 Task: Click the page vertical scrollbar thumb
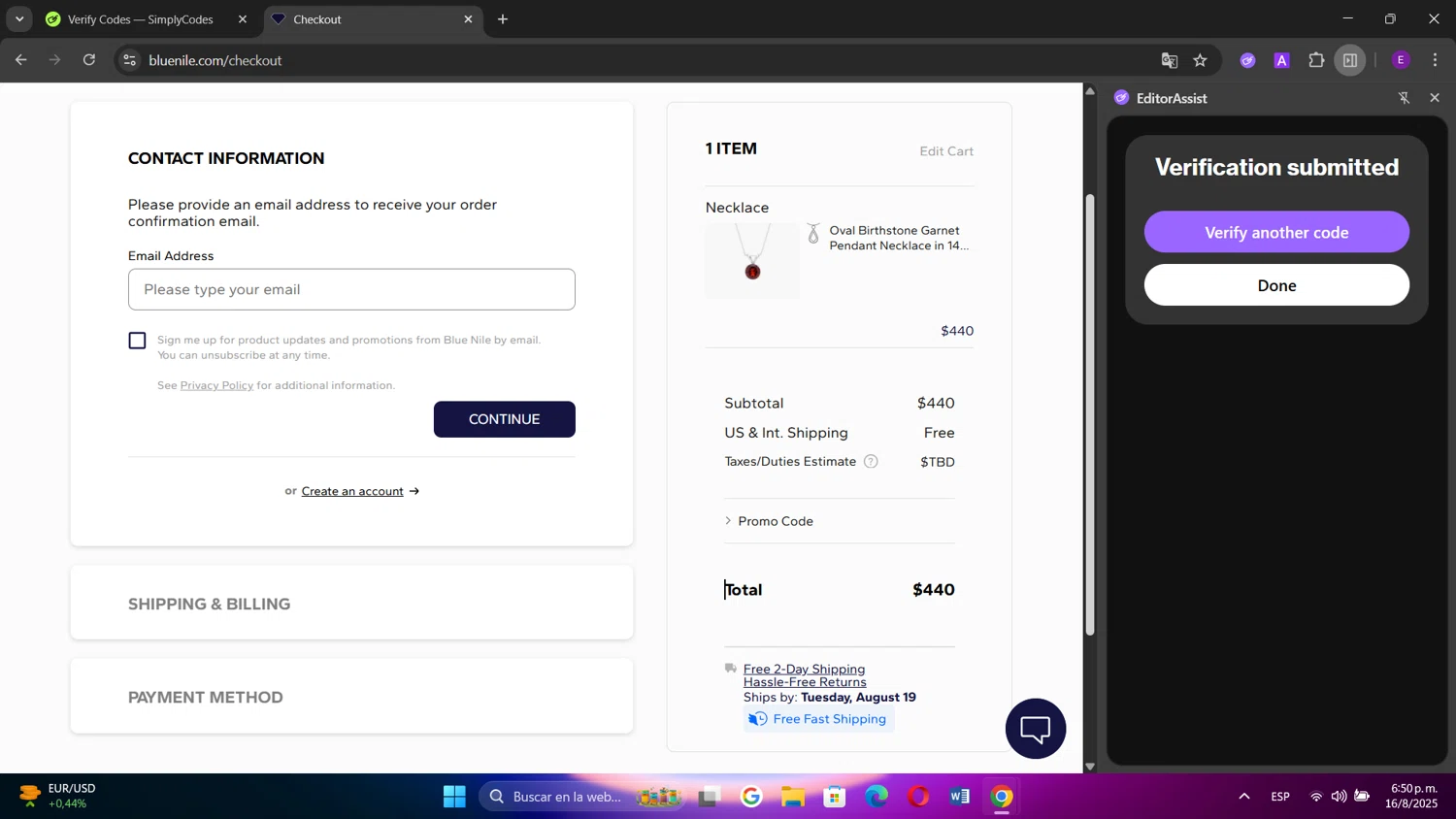click(x=1090, y=415)
